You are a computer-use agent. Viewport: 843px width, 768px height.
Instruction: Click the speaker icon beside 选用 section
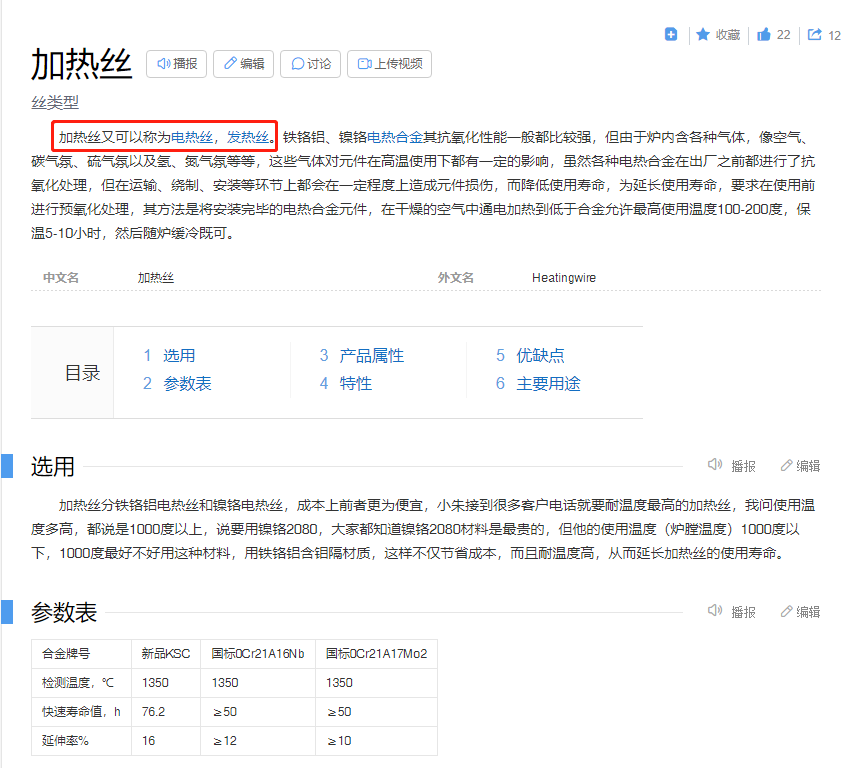point(714,464)
